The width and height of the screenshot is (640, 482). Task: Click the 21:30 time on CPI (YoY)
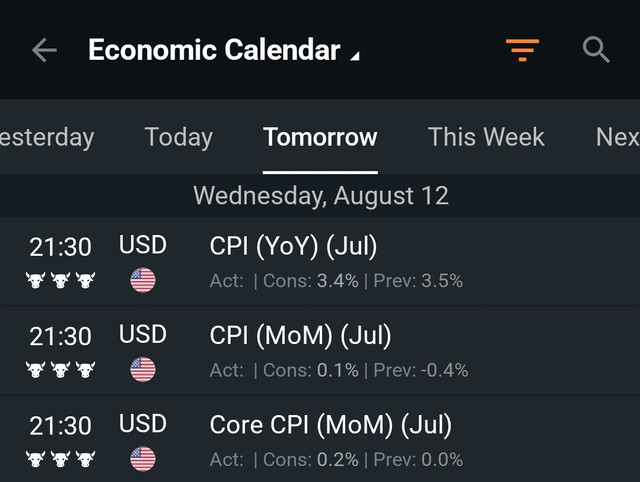[x=60, y=247]
